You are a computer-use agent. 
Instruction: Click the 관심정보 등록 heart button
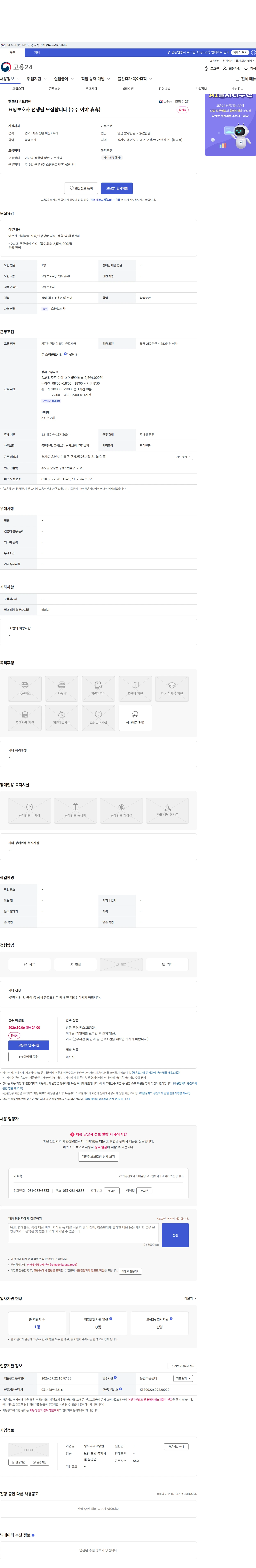click(x=81, y=188)
